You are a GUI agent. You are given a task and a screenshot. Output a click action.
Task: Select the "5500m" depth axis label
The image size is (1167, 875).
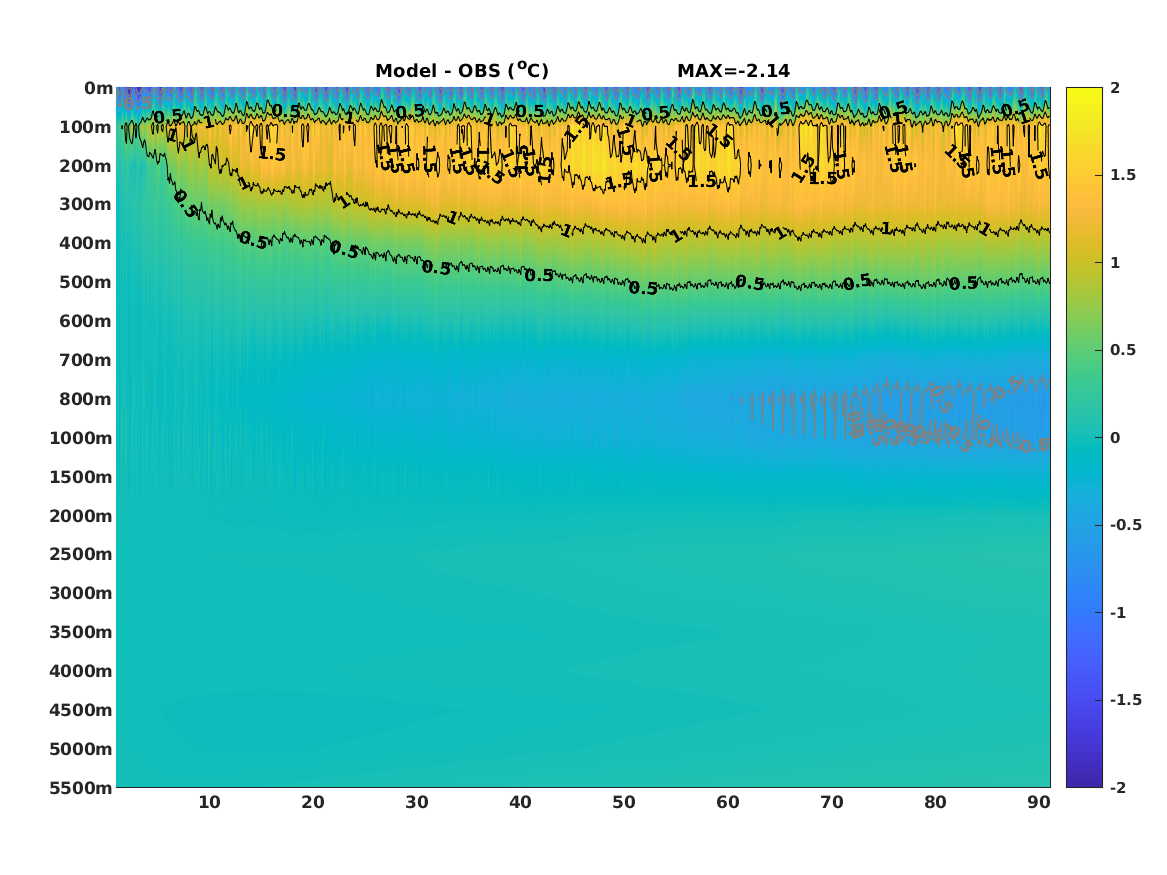point(81,787)
